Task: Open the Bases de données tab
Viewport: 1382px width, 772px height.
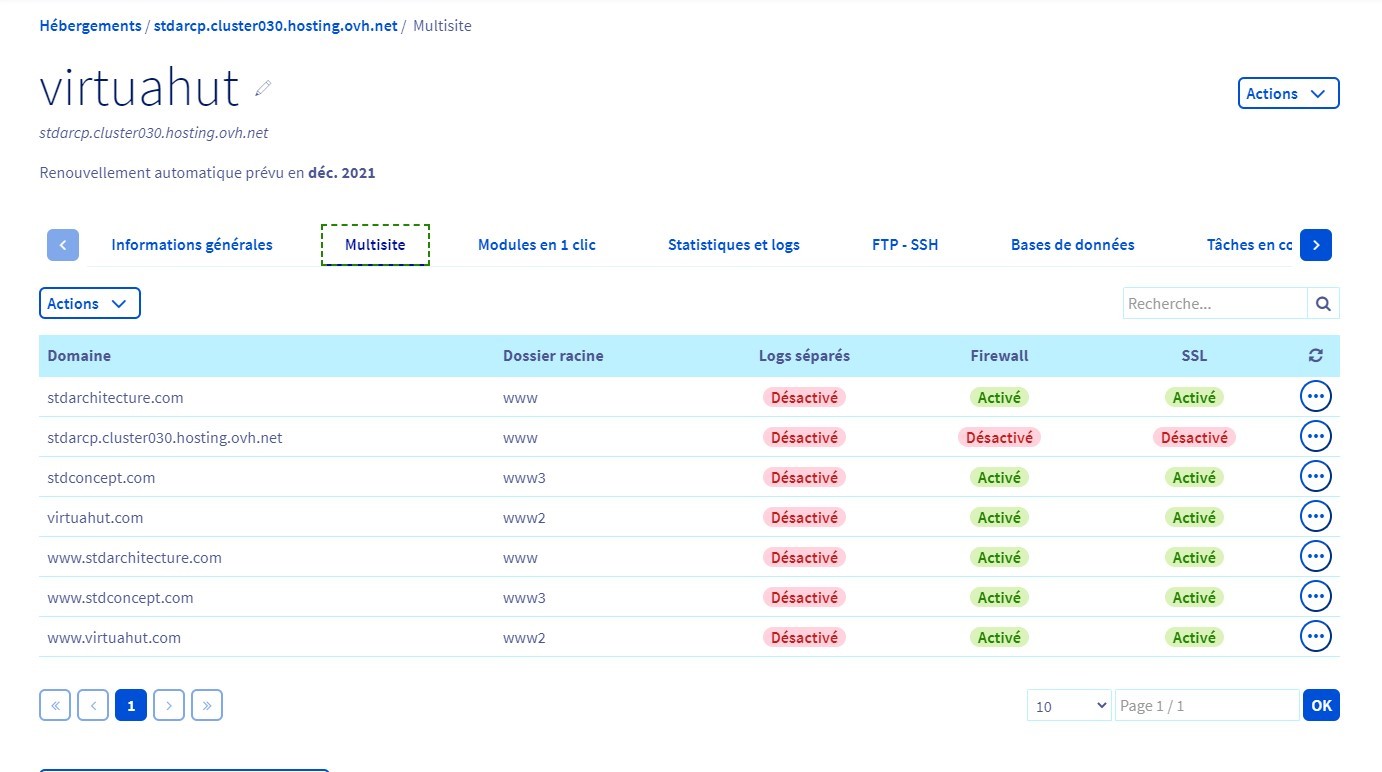Action: click(x=1072, y=245)
